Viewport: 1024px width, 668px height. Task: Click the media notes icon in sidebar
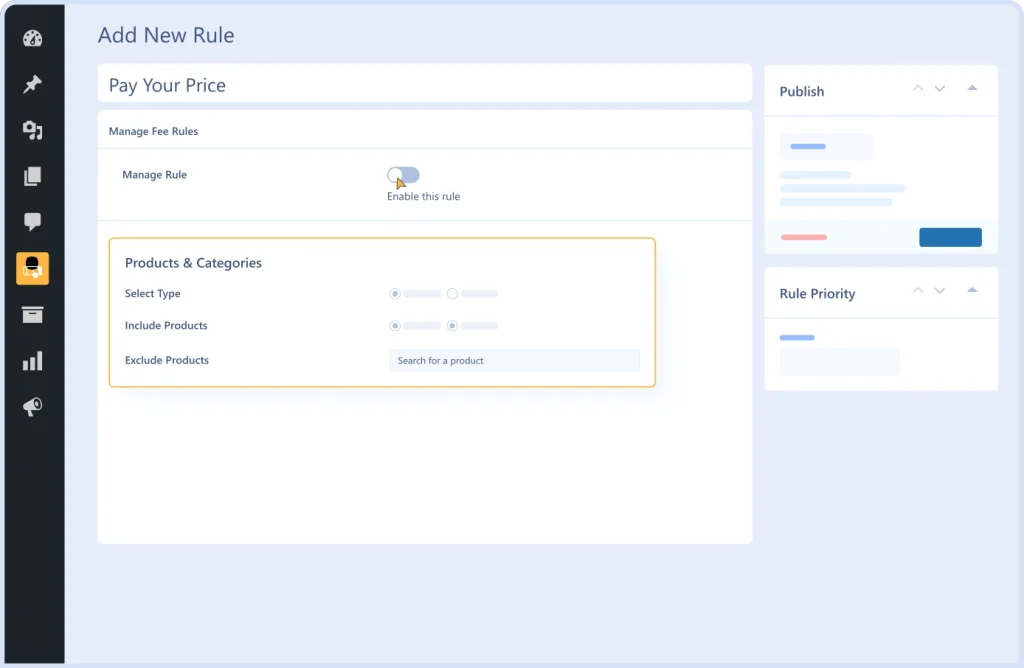point(32,130)
